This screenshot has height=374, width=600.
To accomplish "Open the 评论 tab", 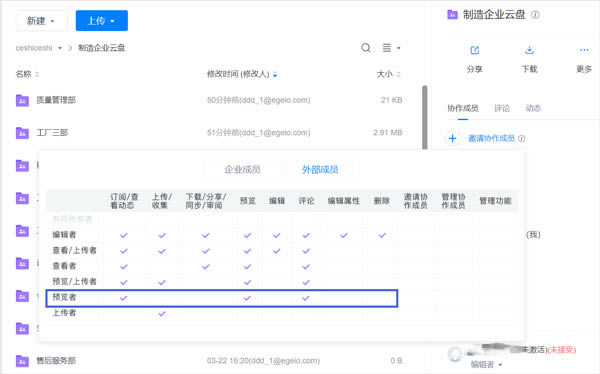I will [502, 108].
